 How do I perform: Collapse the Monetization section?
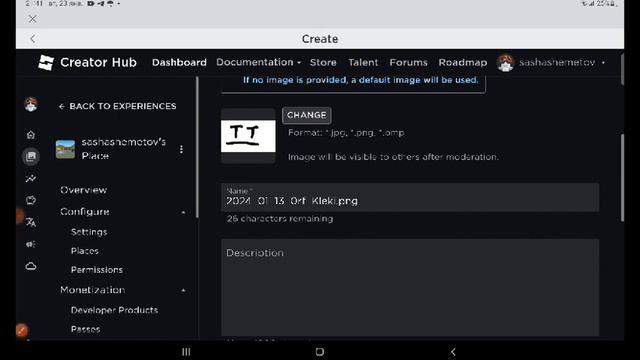click(183, 290)
